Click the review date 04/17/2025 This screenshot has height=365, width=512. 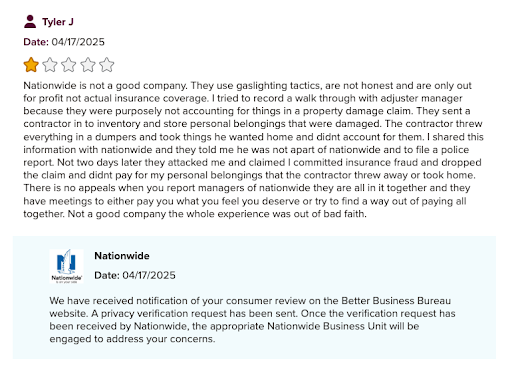(x=78, y=42)
